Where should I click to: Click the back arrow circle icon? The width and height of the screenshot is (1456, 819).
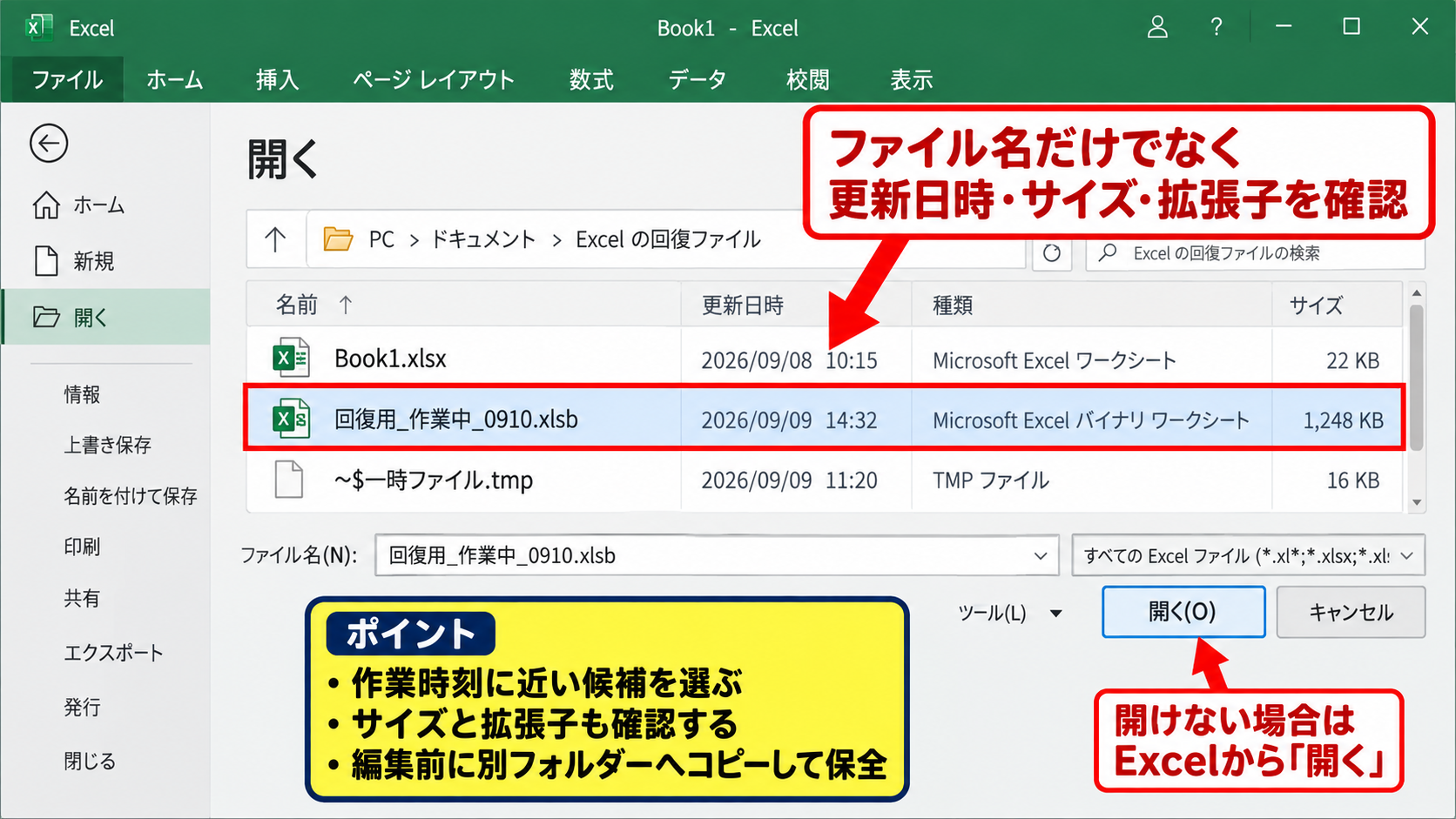49,144
